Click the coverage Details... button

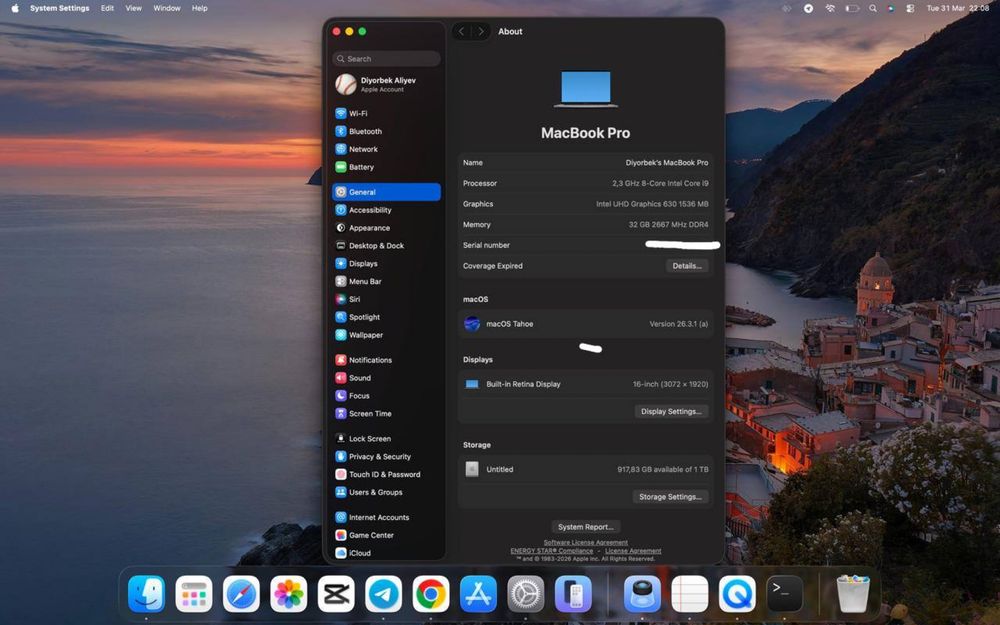coord(687,266)
